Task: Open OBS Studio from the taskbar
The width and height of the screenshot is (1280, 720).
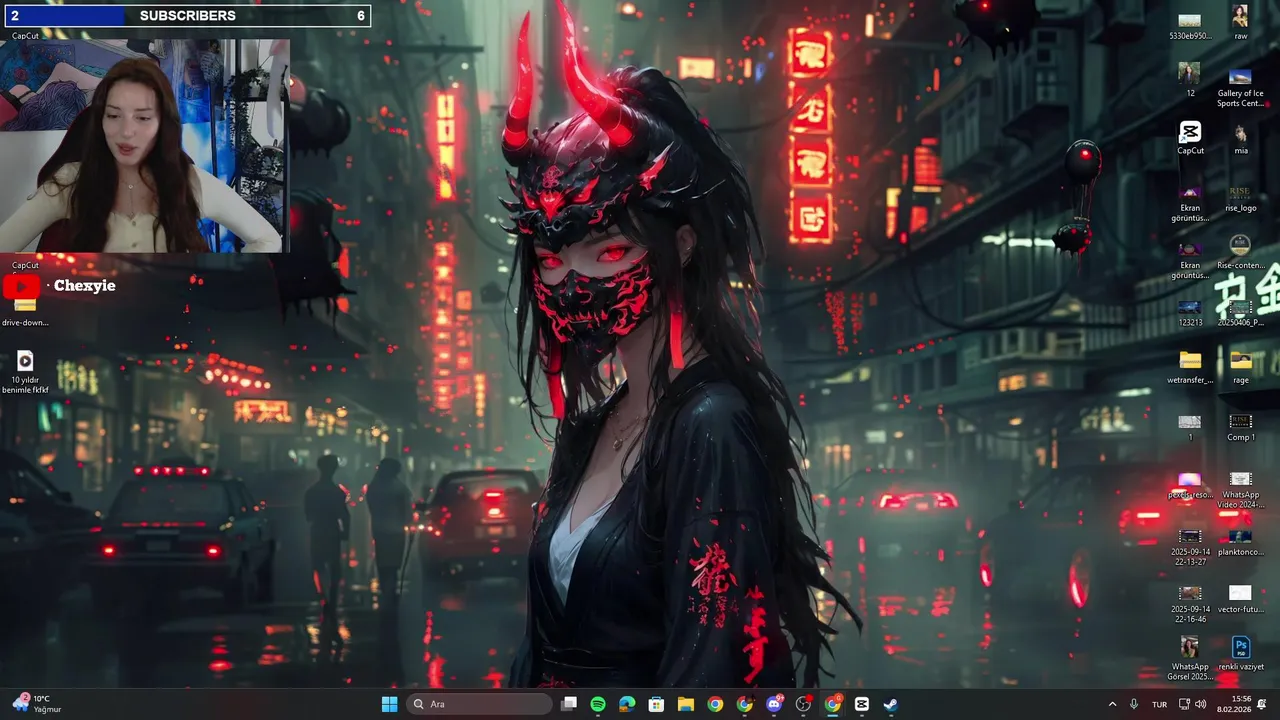Action: (x=803, y=704)
